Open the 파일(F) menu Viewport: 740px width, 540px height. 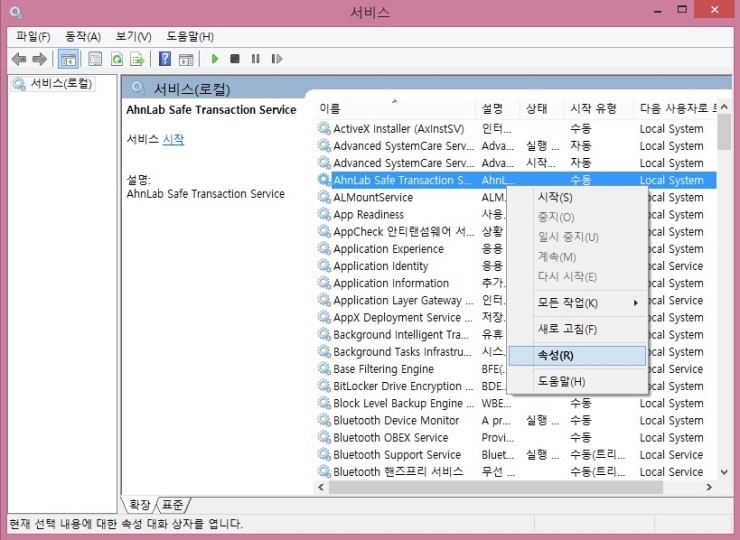[33, 36]
